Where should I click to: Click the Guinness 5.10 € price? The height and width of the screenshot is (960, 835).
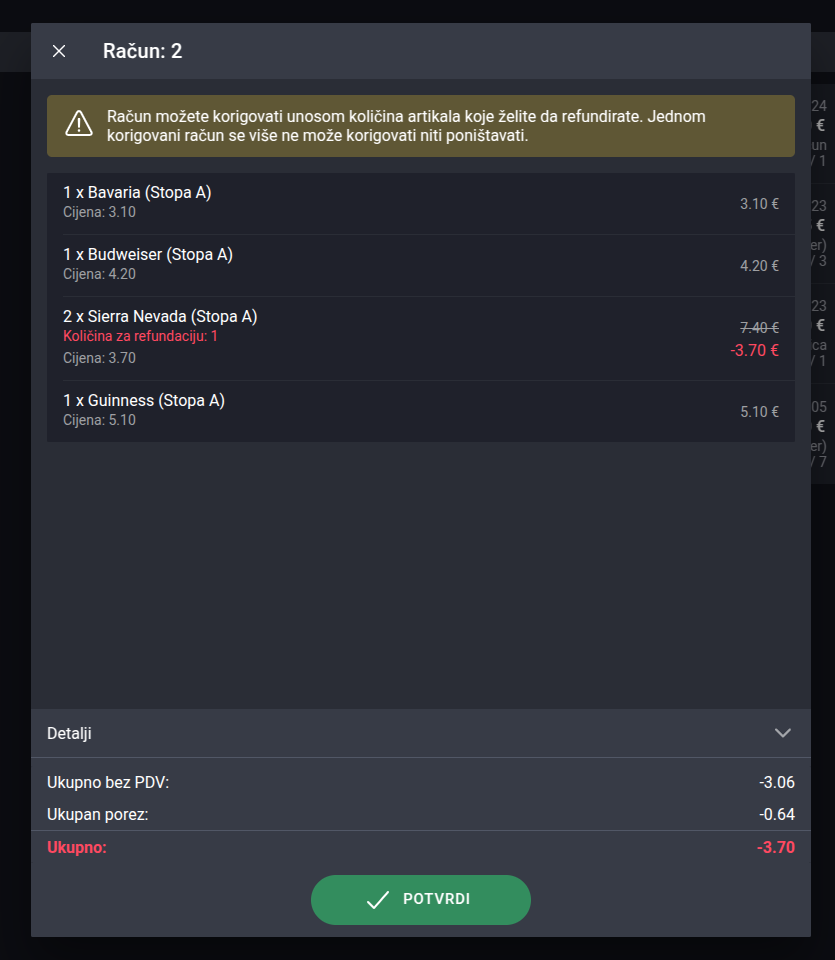[x=759, y=412]
